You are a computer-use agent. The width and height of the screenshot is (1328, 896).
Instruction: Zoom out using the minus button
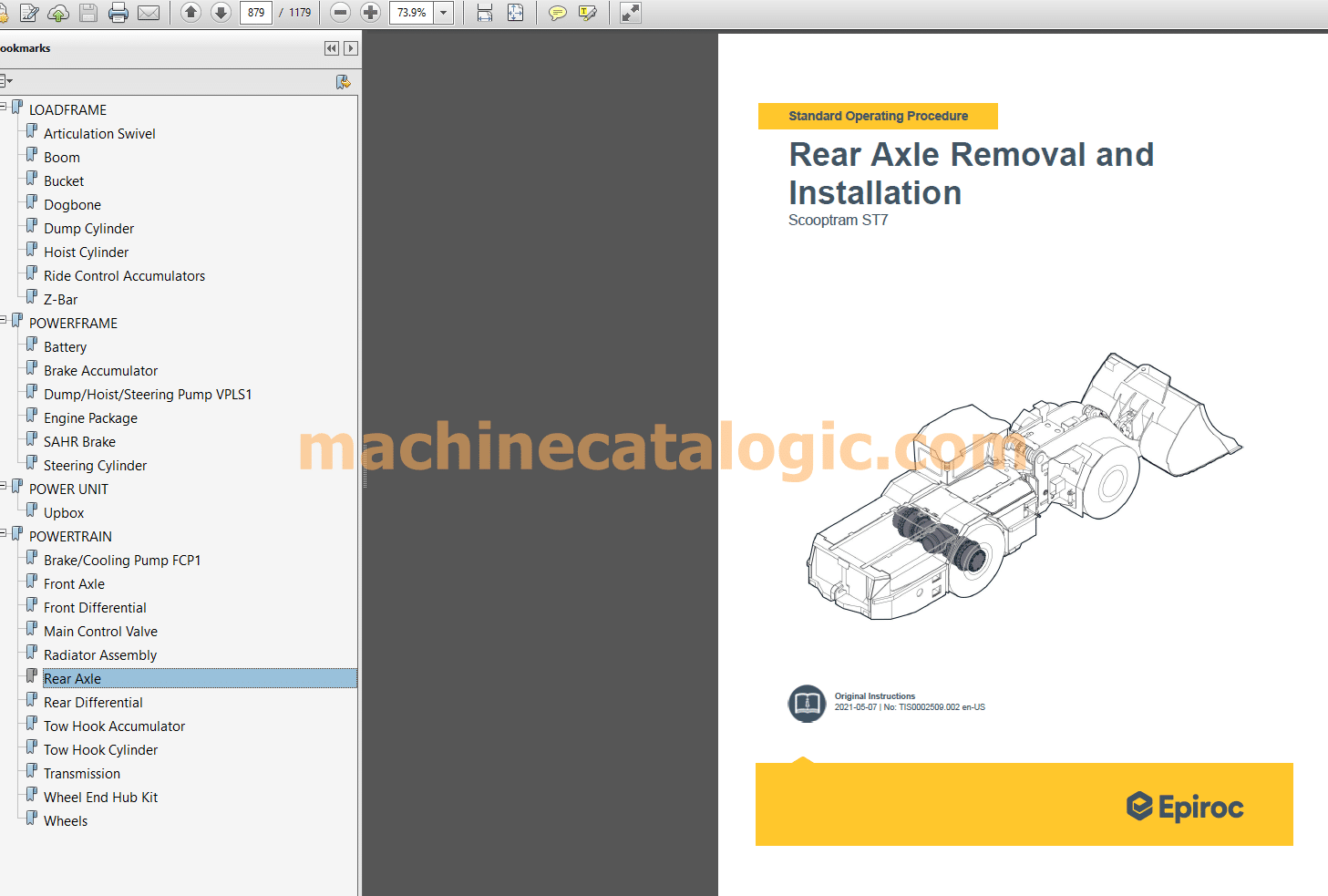click(x=340, y=13)
